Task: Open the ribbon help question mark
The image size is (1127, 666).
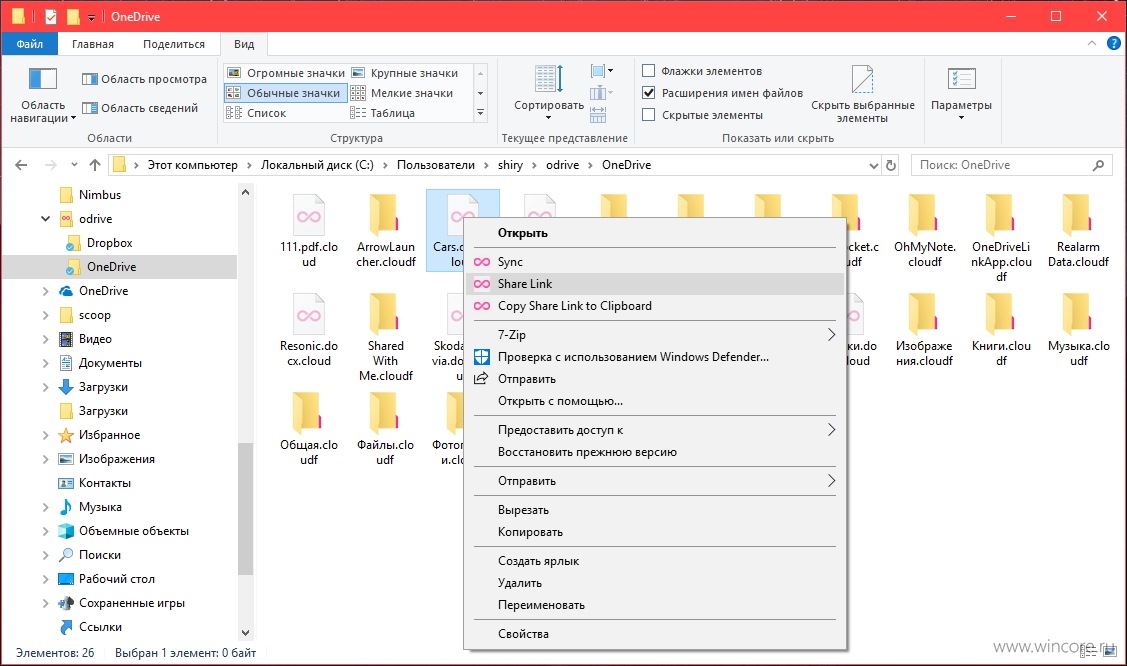Action: pyautogui.click(x=1113, y=44)
